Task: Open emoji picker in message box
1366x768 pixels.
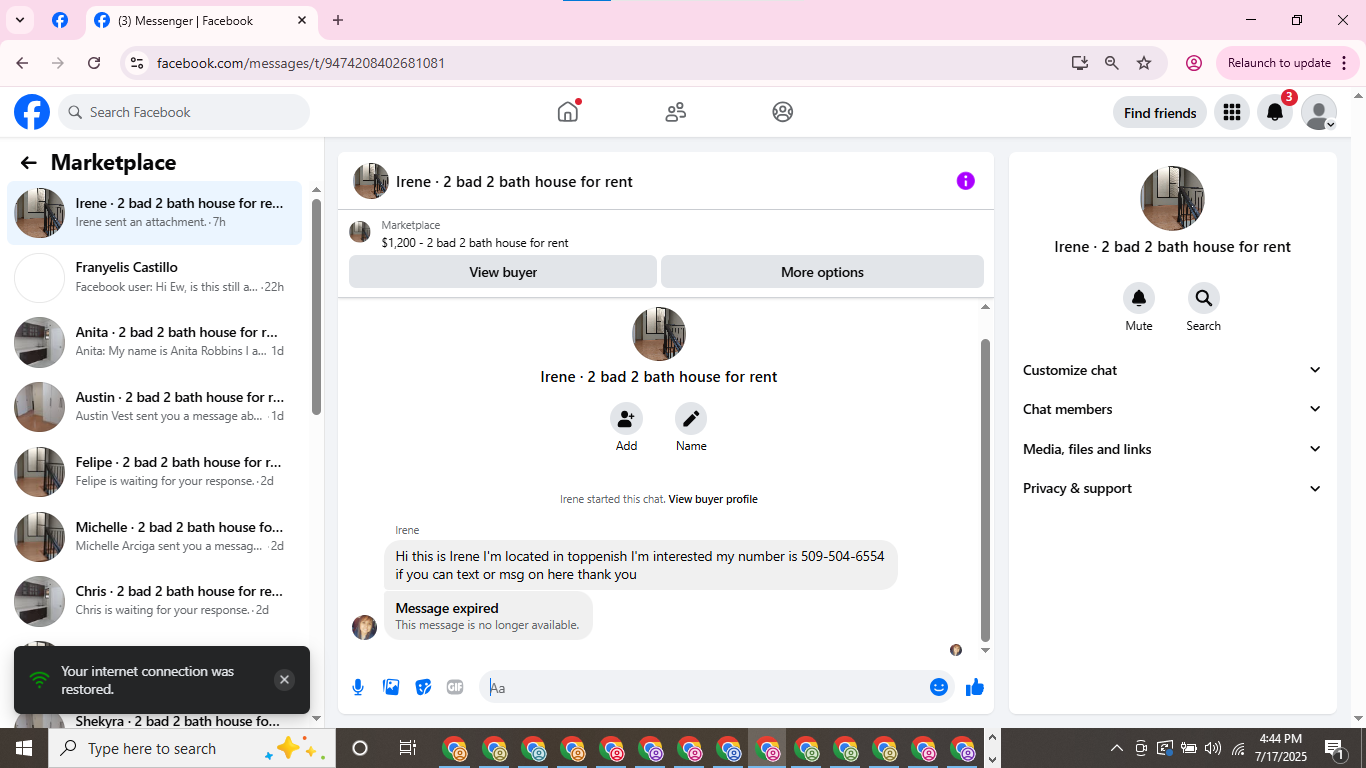Action: [x=938, y=687]
